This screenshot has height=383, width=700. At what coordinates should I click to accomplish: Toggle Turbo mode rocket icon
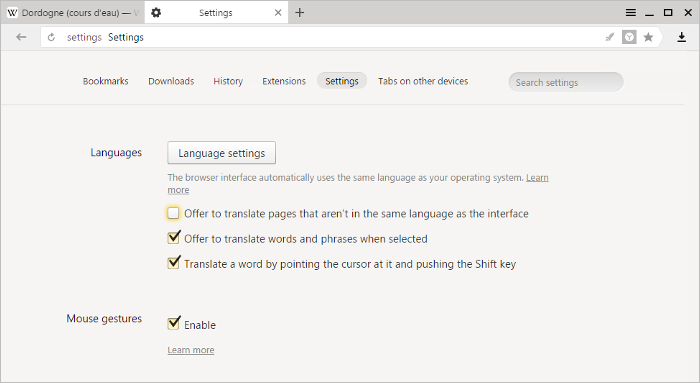(609, 37)
